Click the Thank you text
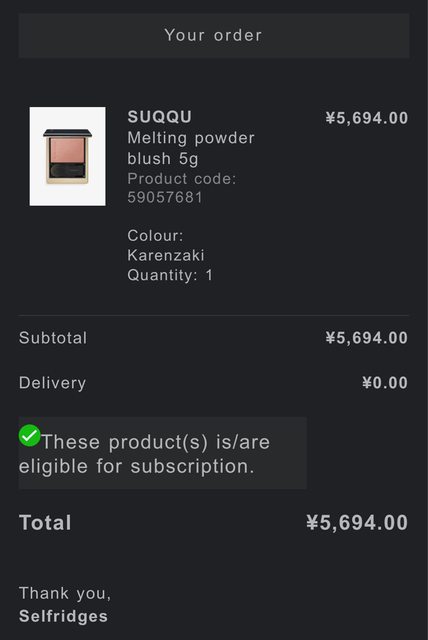The image size is (428, 640). coord(65,593)
